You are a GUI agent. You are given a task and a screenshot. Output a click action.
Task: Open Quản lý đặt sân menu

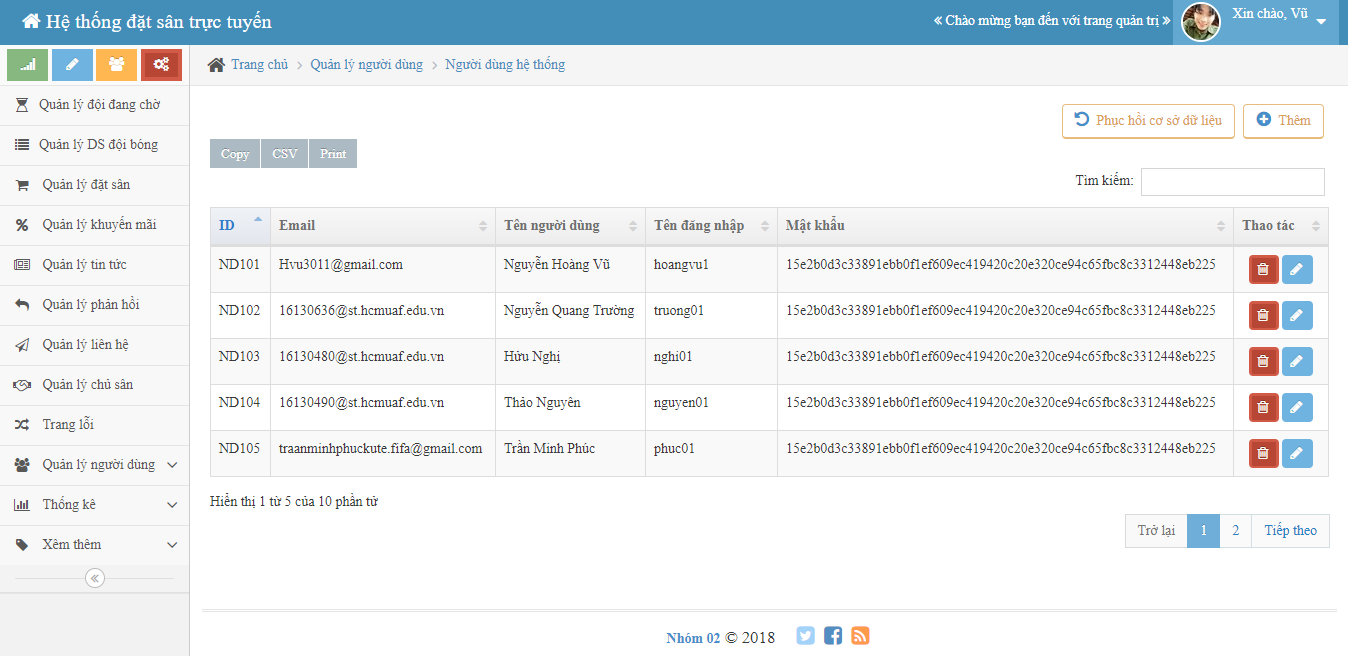(94, 185)
